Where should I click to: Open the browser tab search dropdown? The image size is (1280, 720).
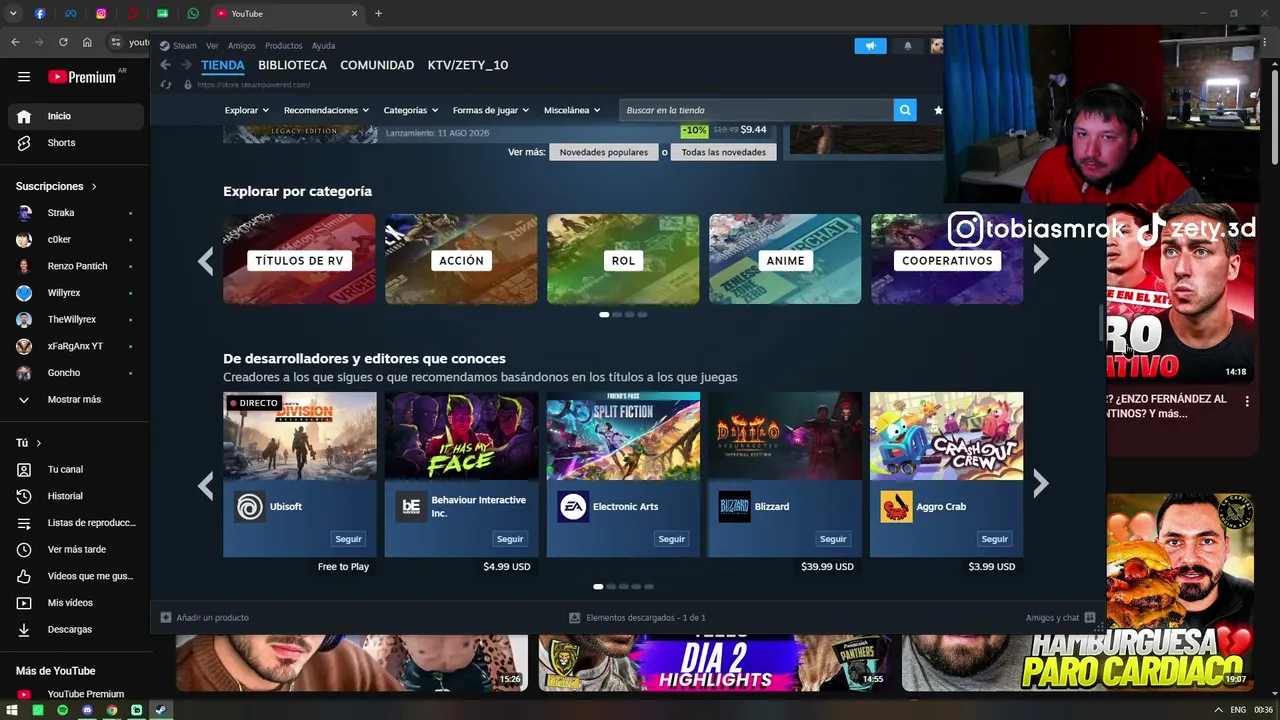pyautogui.click(x=13, y=14)
